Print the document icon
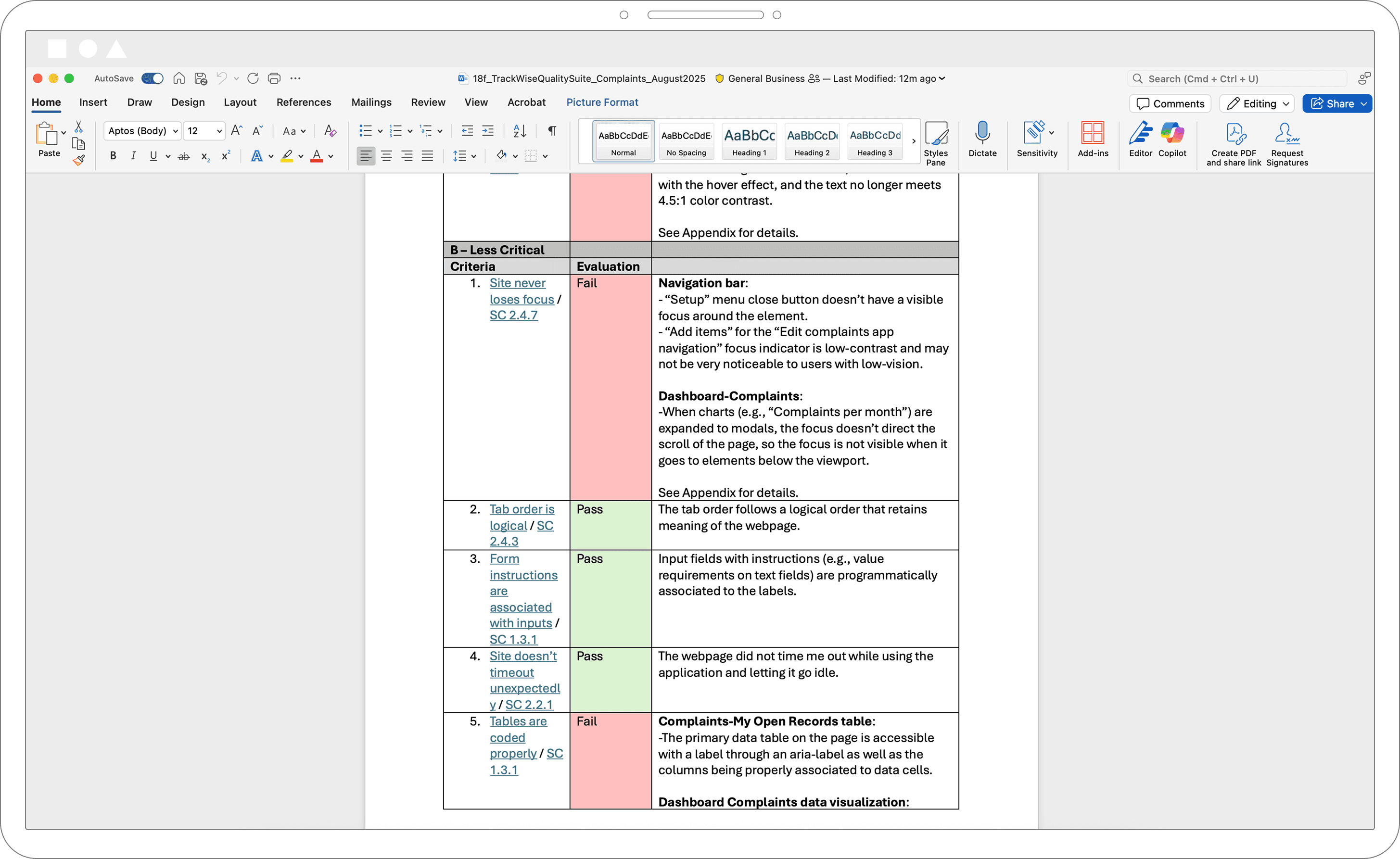This screenshot has width=1400, height=859. (x=274, y=78)
